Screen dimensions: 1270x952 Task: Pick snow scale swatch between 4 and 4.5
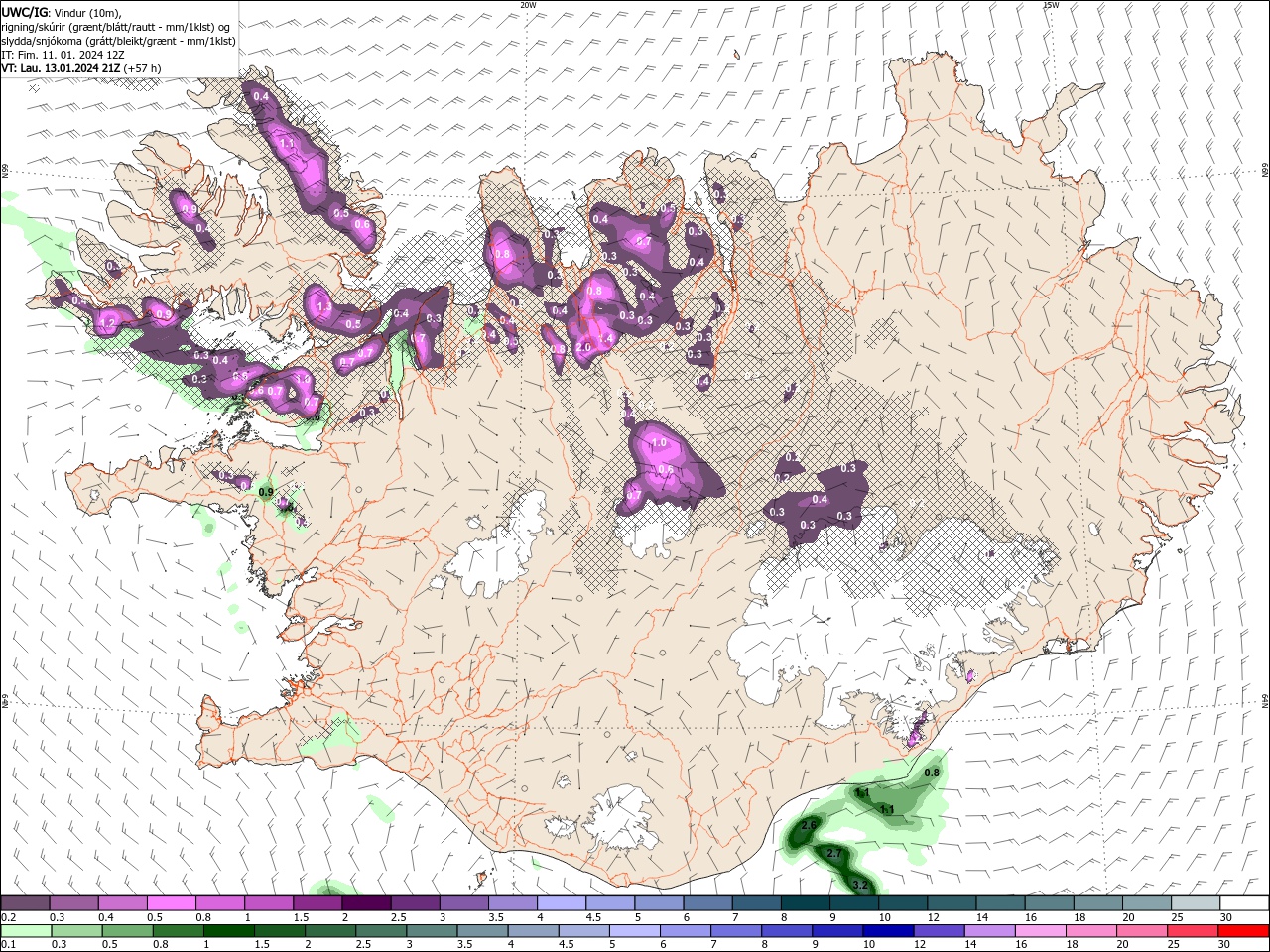click(562, 903)
